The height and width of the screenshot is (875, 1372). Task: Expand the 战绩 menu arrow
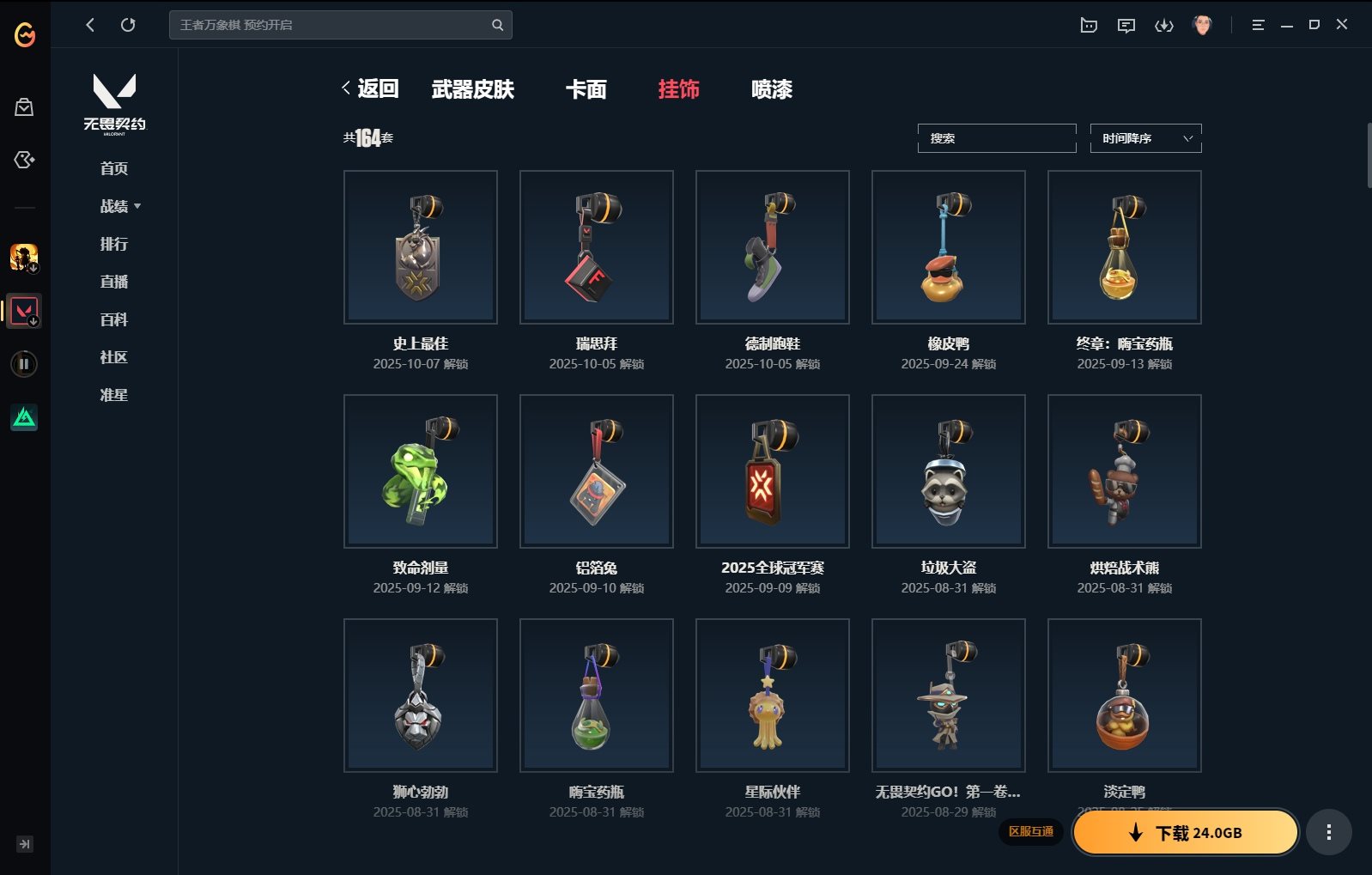tap(137, 206)
